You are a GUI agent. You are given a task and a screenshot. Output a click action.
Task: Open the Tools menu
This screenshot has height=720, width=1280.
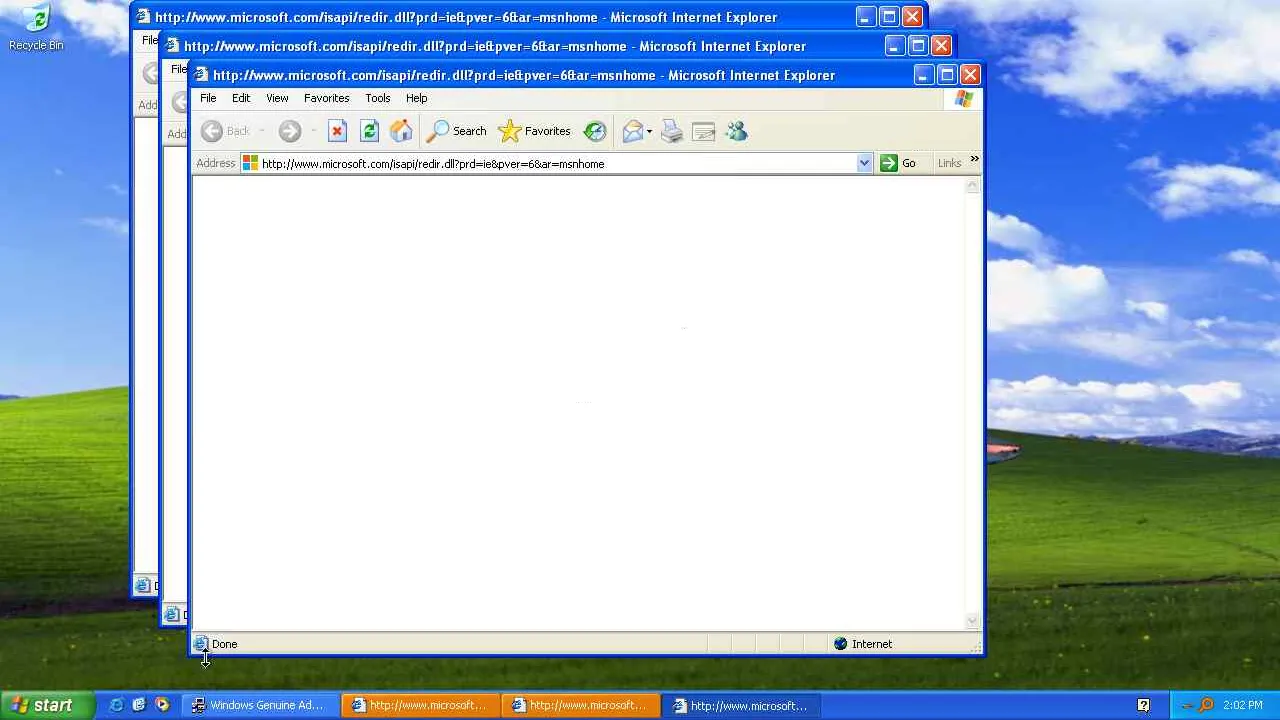378,98
